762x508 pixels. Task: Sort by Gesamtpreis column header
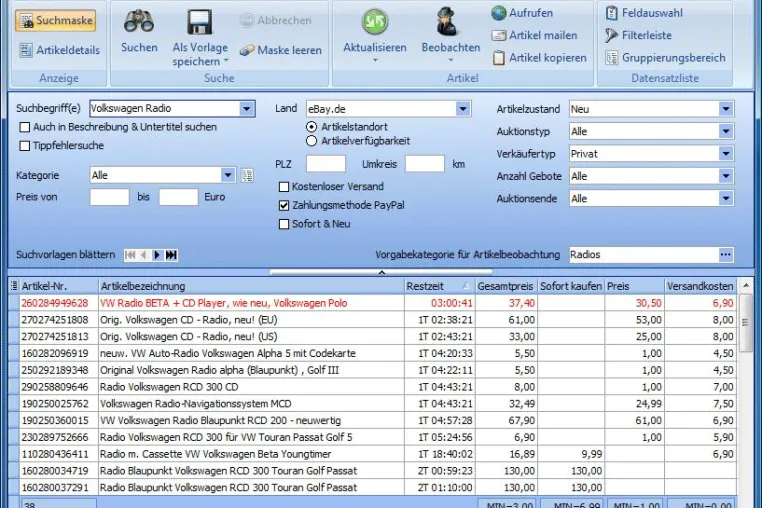pos(505,286)
